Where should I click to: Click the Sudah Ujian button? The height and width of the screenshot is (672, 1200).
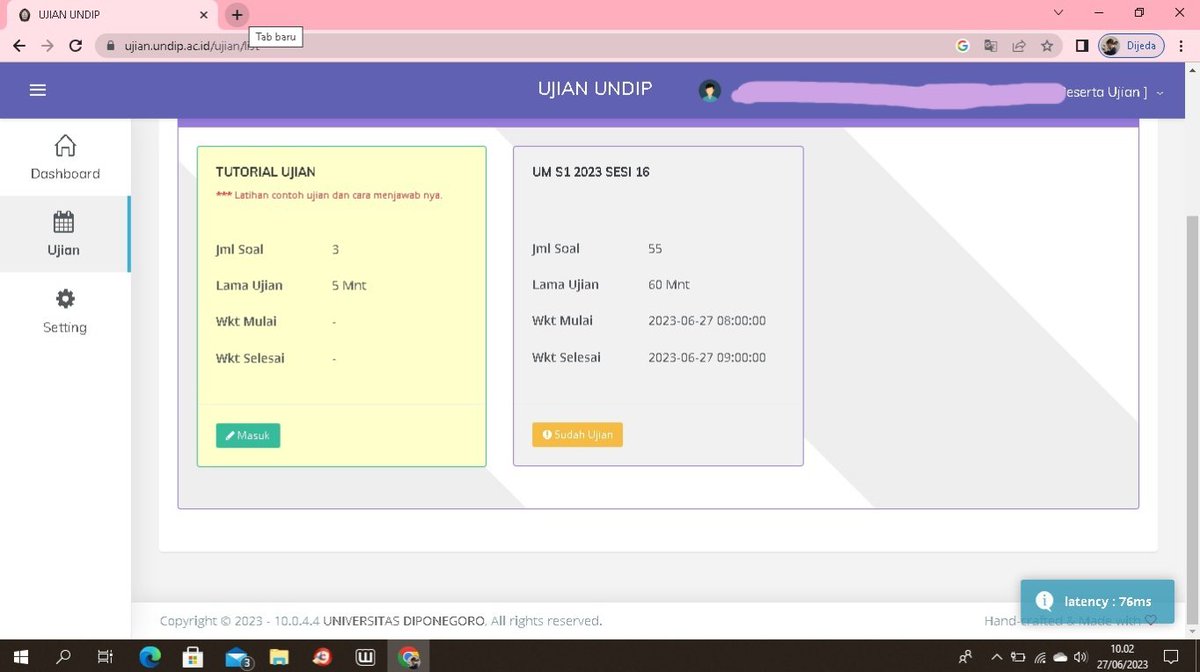click(578, 435)
